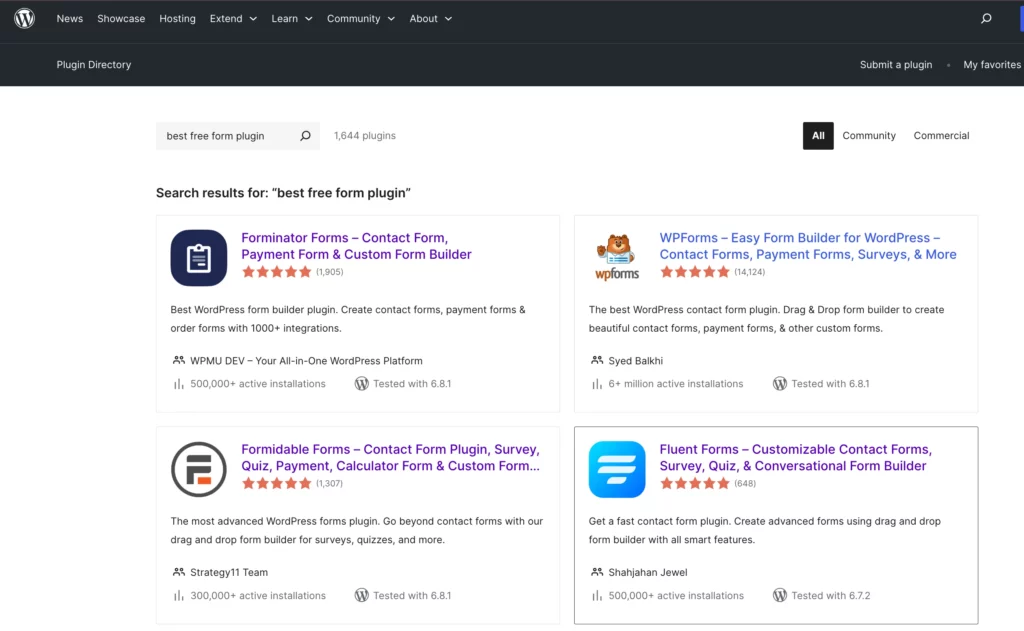The image size is (1024, 631).
Task: Go to Plugin Directory home
Action: point(93,65)
